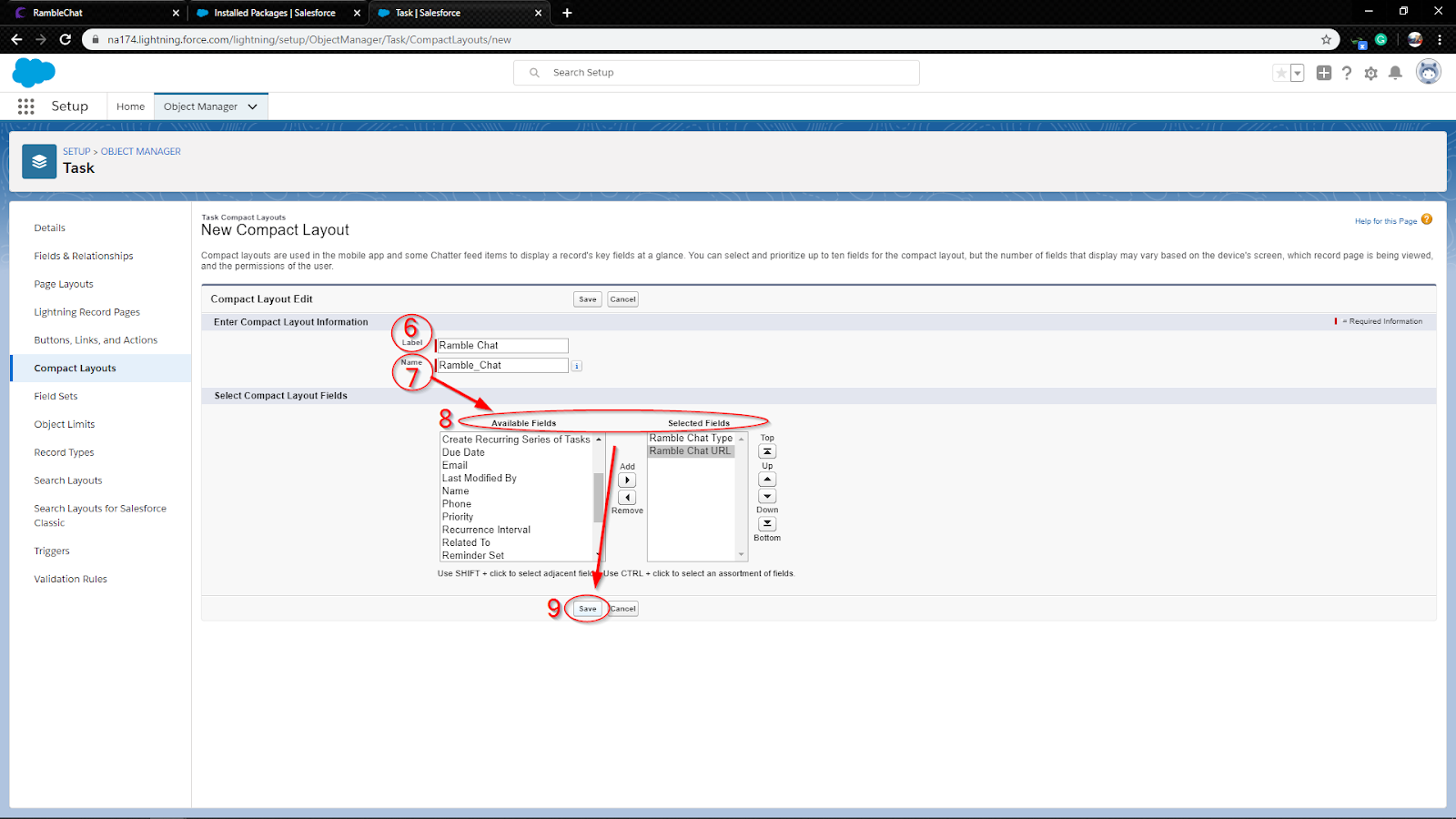
Task: Follow the SETUP breadcrumb link
Action: click(76, 152)
